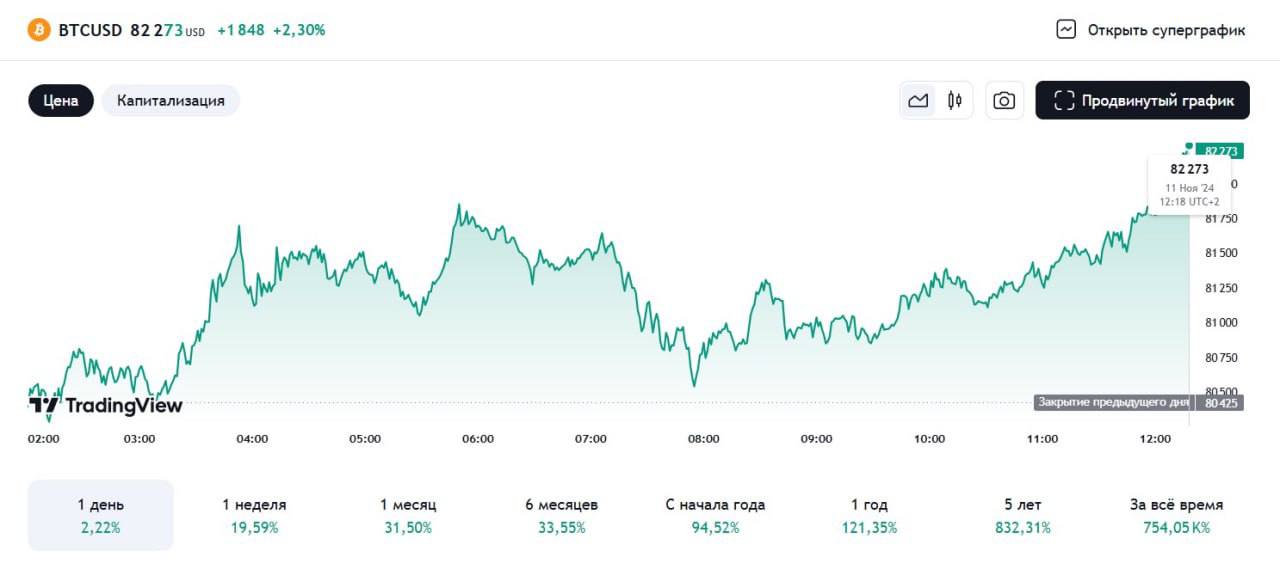
Task: Switch to the candlestick chart view
Action: [955, 100]
